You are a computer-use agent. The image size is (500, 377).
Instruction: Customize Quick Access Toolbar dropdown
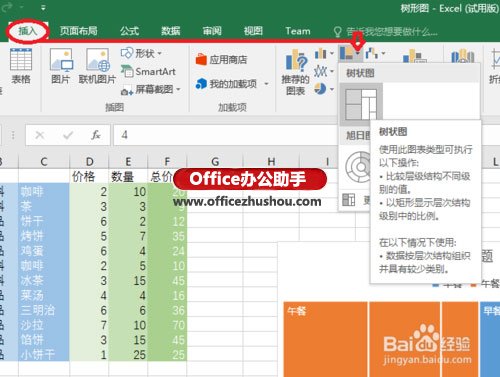pyautogui.click(x=43, y=7)
